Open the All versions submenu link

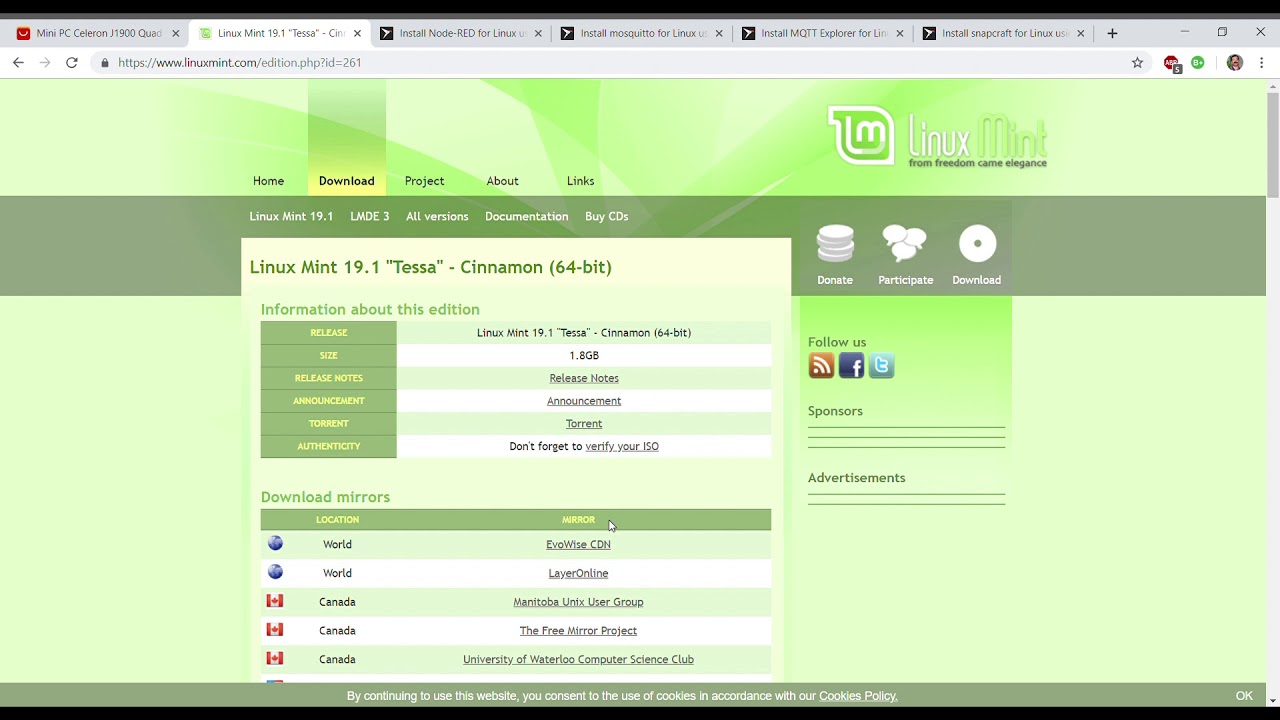pos(437,216)
